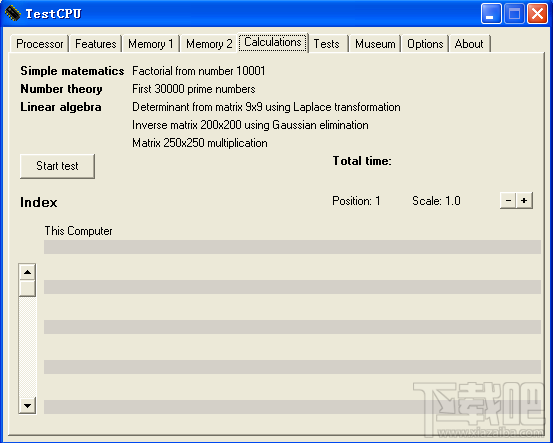
Task: Click the Start test button
Action: pyautogui.click(x=57, y=166)
